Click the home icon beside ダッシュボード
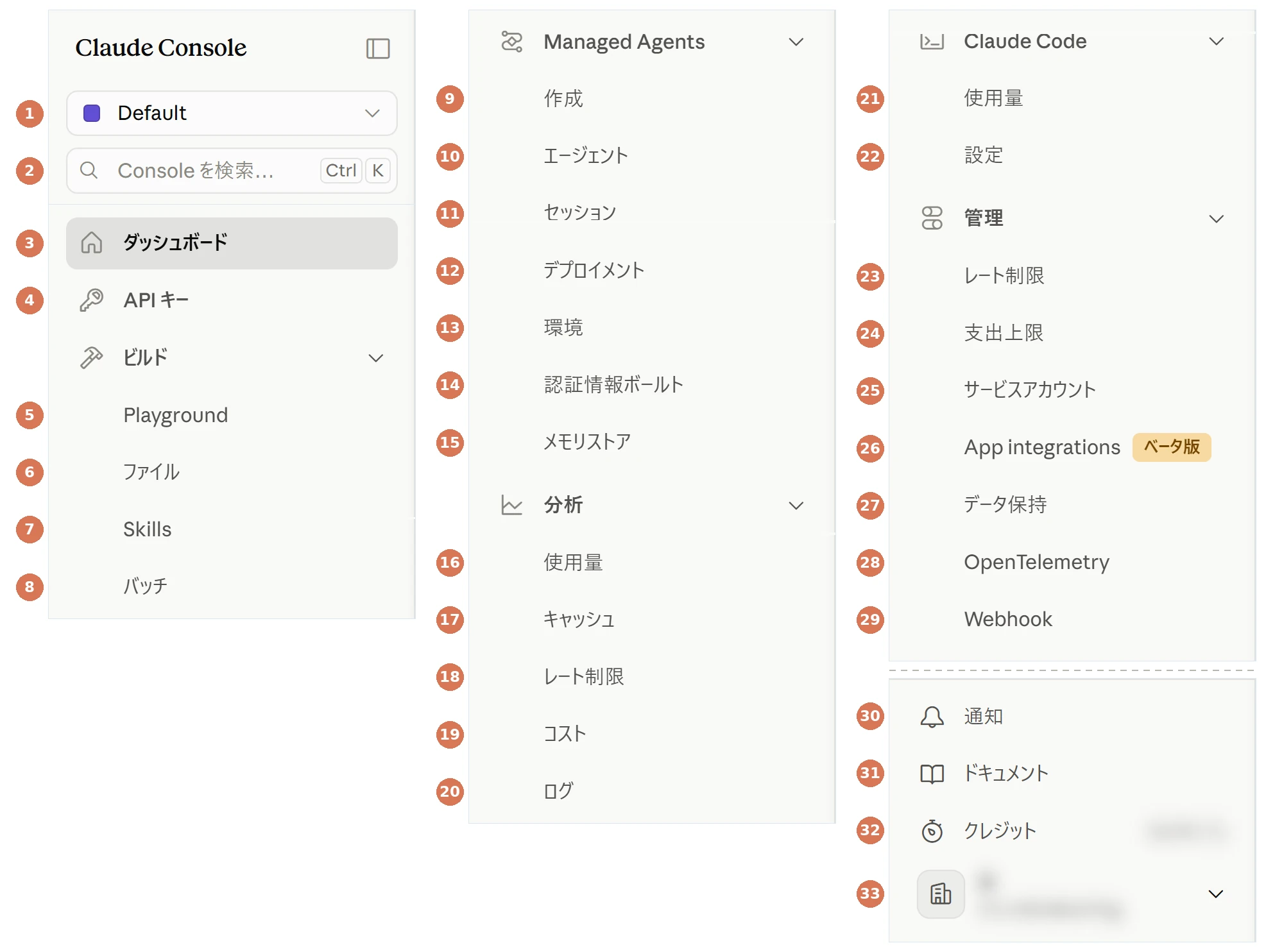Screen dimensions: 1266x952 coord(91,242)
